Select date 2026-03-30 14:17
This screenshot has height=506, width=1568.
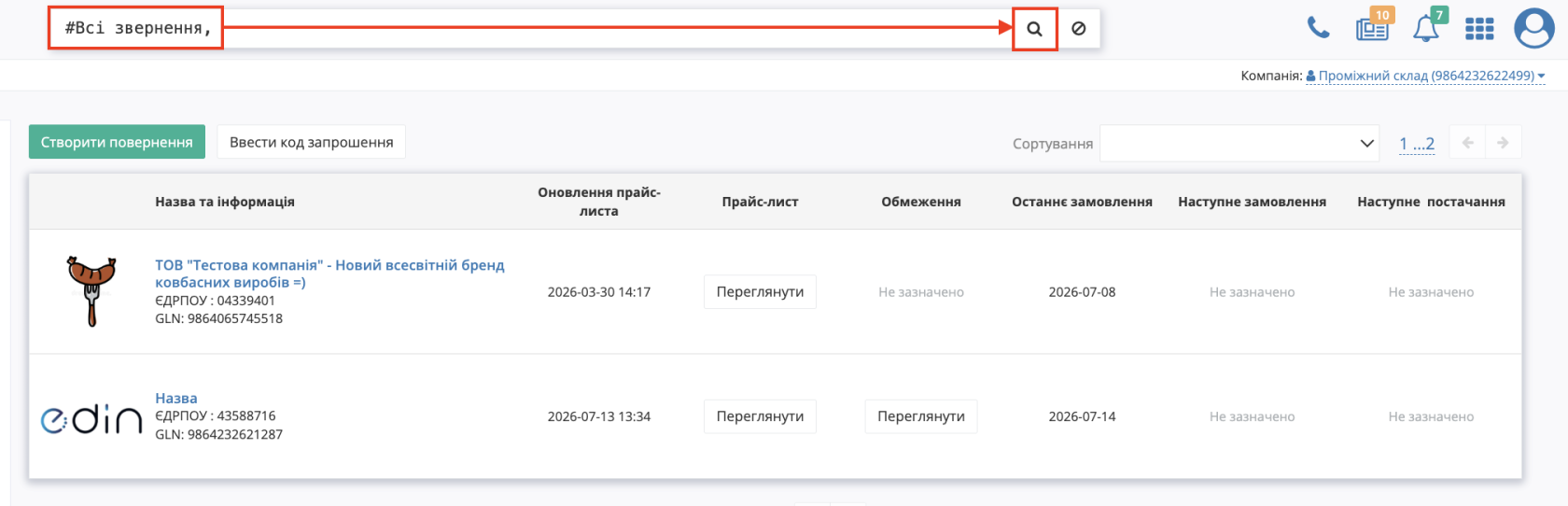tap(599, 292)
